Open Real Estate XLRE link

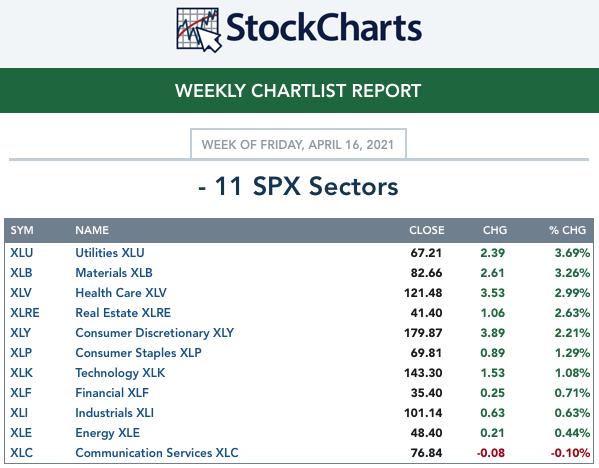tap(123, 313)
